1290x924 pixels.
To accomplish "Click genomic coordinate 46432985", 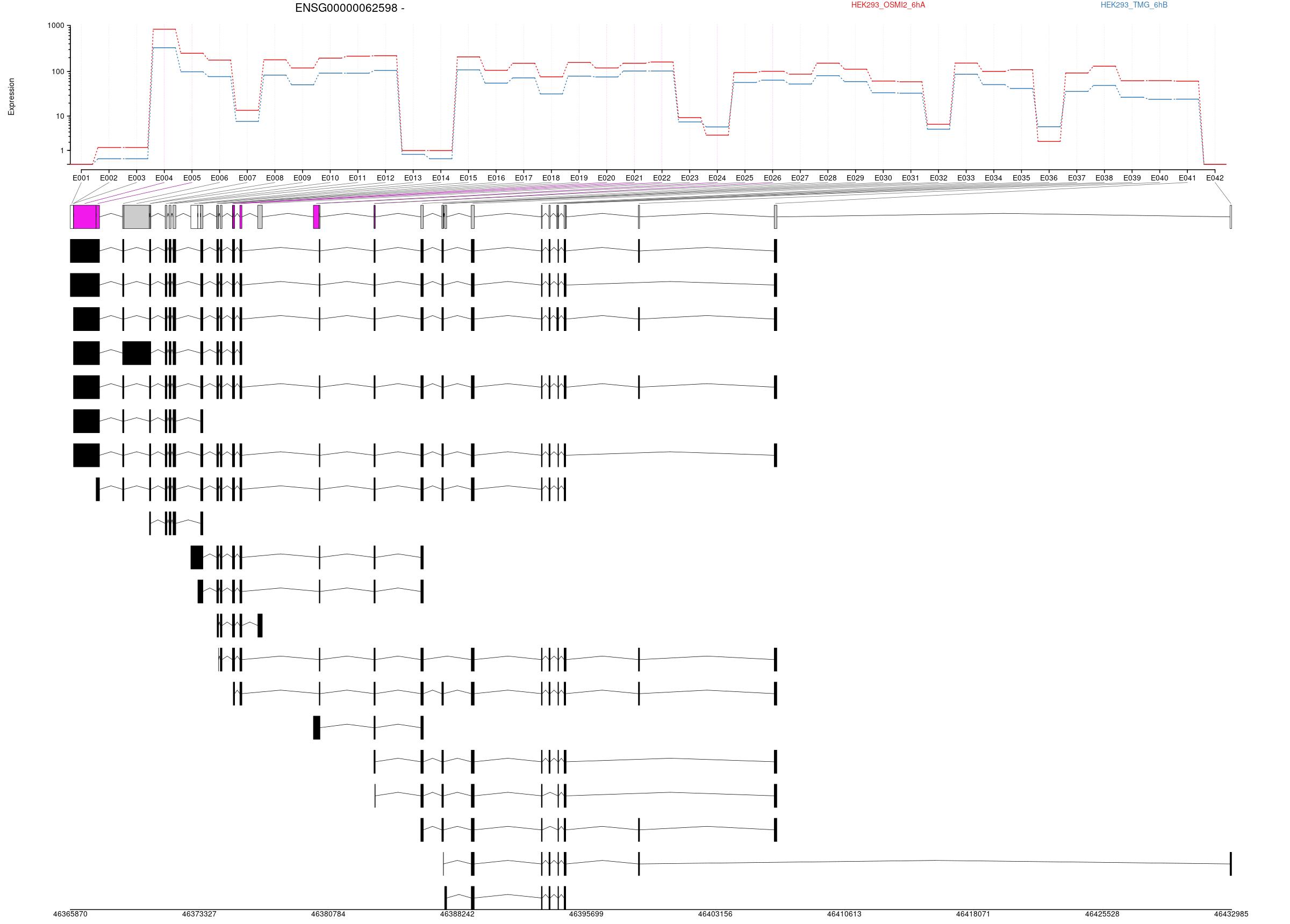I will click(x=1231, y=914).
